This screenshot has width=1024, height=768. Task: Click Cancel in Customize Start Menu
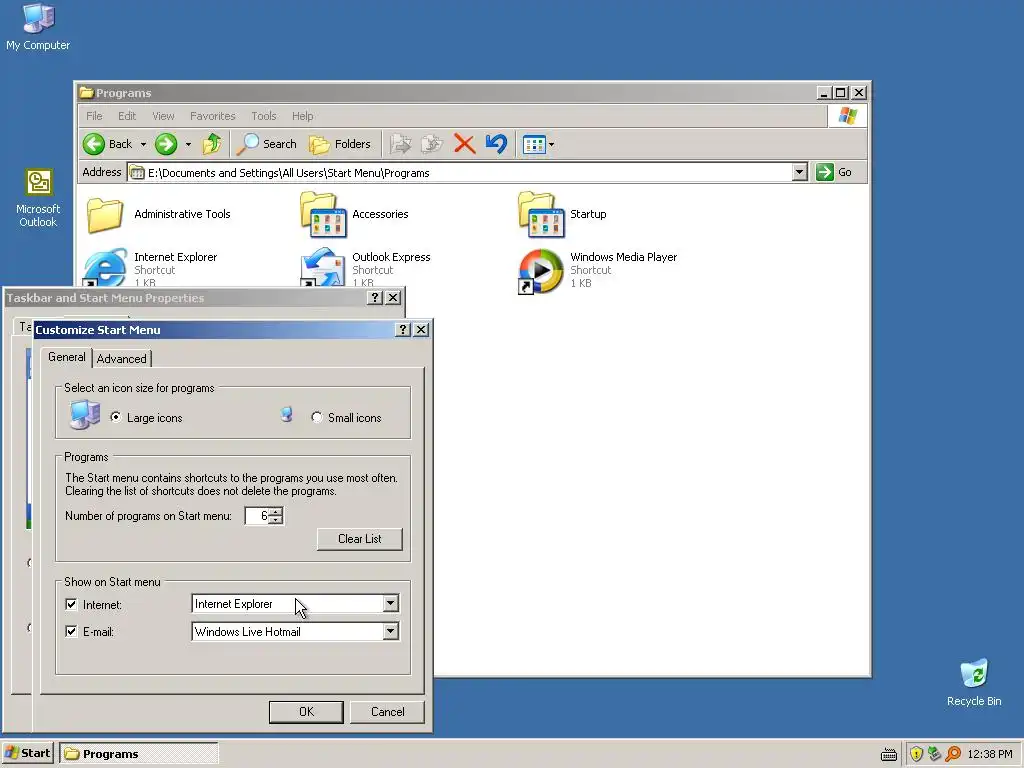(388, 712)
